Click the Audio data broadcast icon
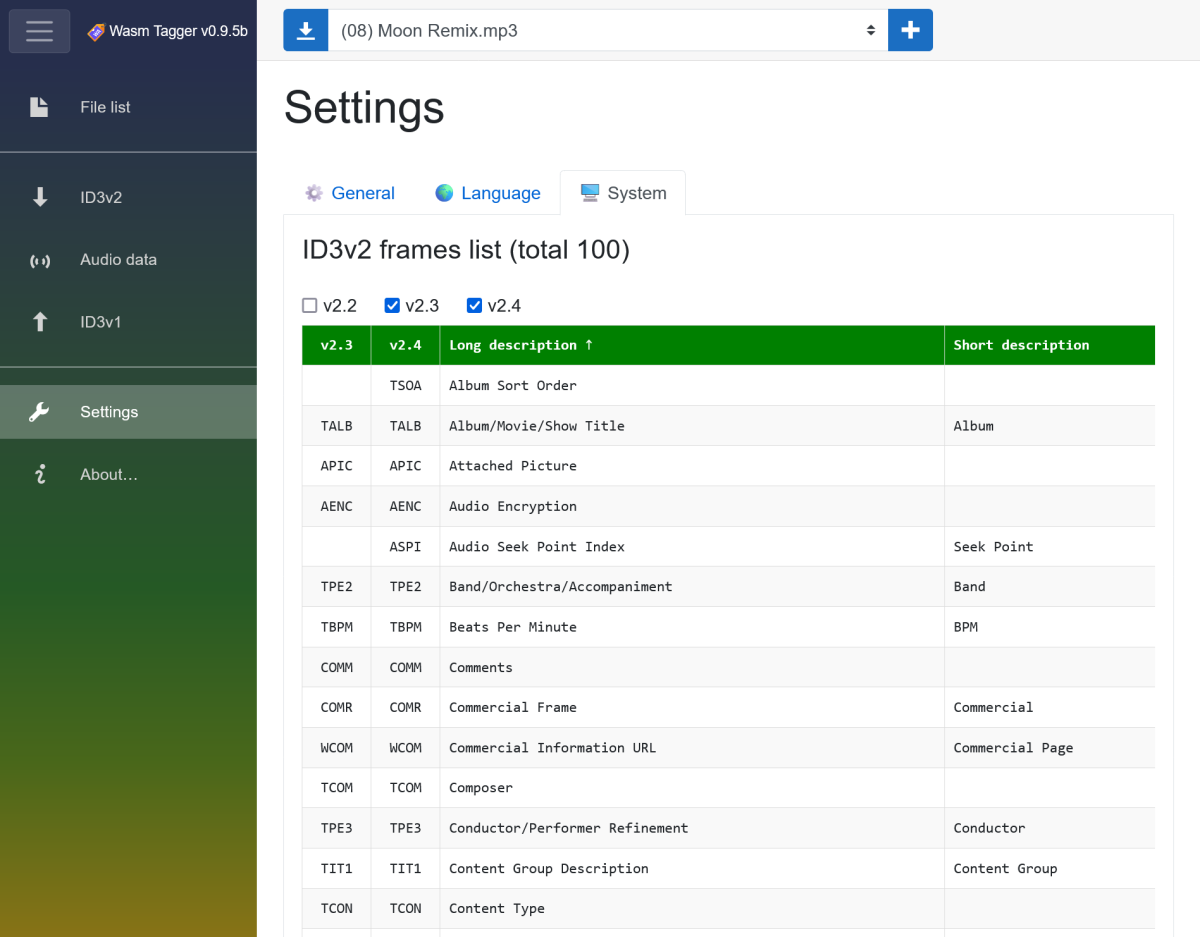Viewport: 1200px width, 937px height. (x=40, y=260)
